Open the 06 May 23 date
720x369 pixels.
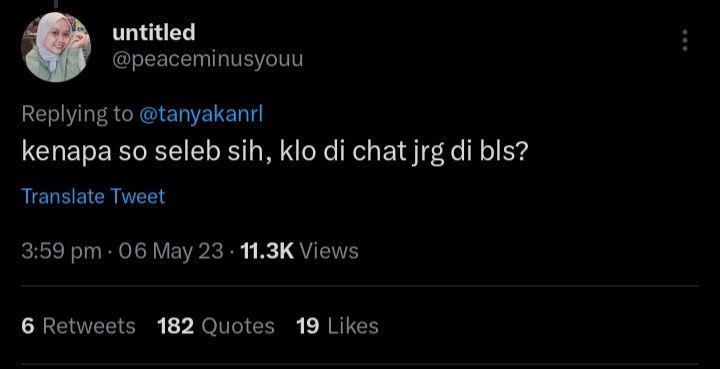[171, 252]
